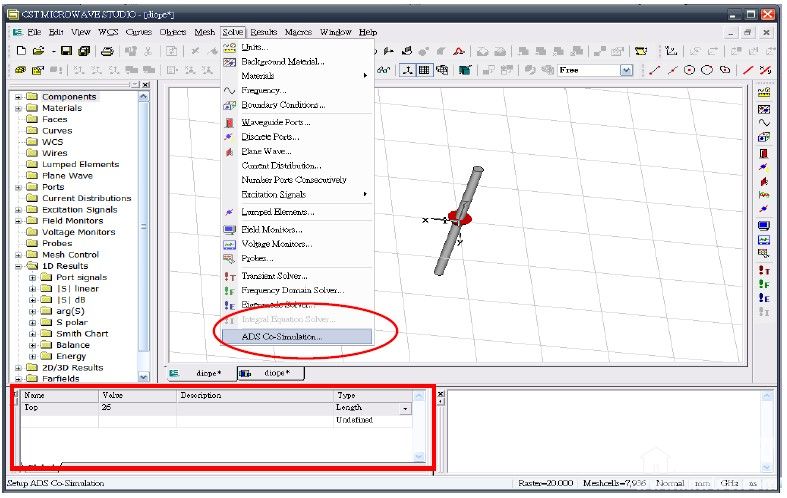Start the Frequency Domain Solver from the right-side toolbar

tap(763, 284)
